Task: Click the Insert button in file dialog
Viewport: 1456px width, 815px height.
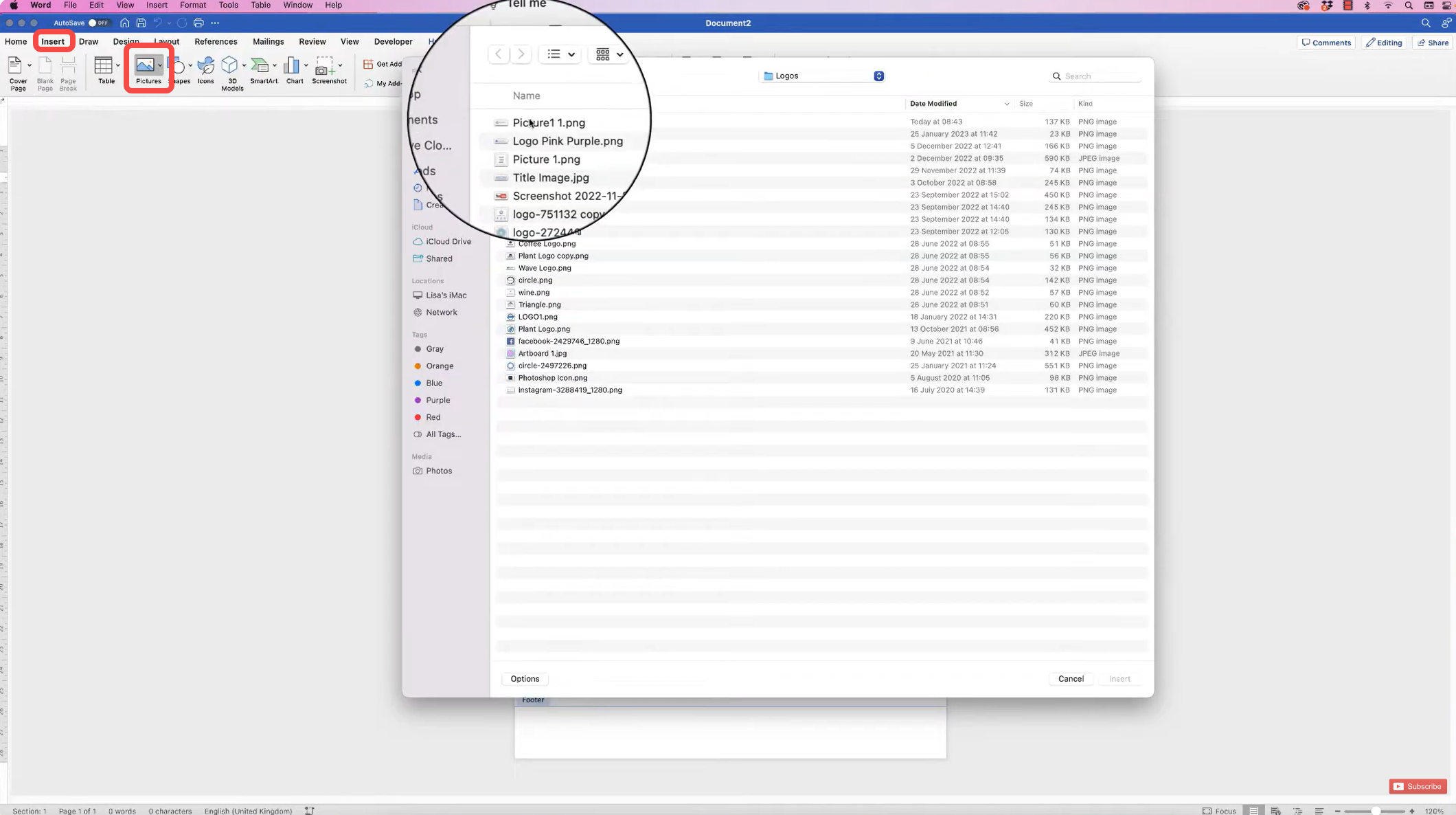Action: [1119, 679]
